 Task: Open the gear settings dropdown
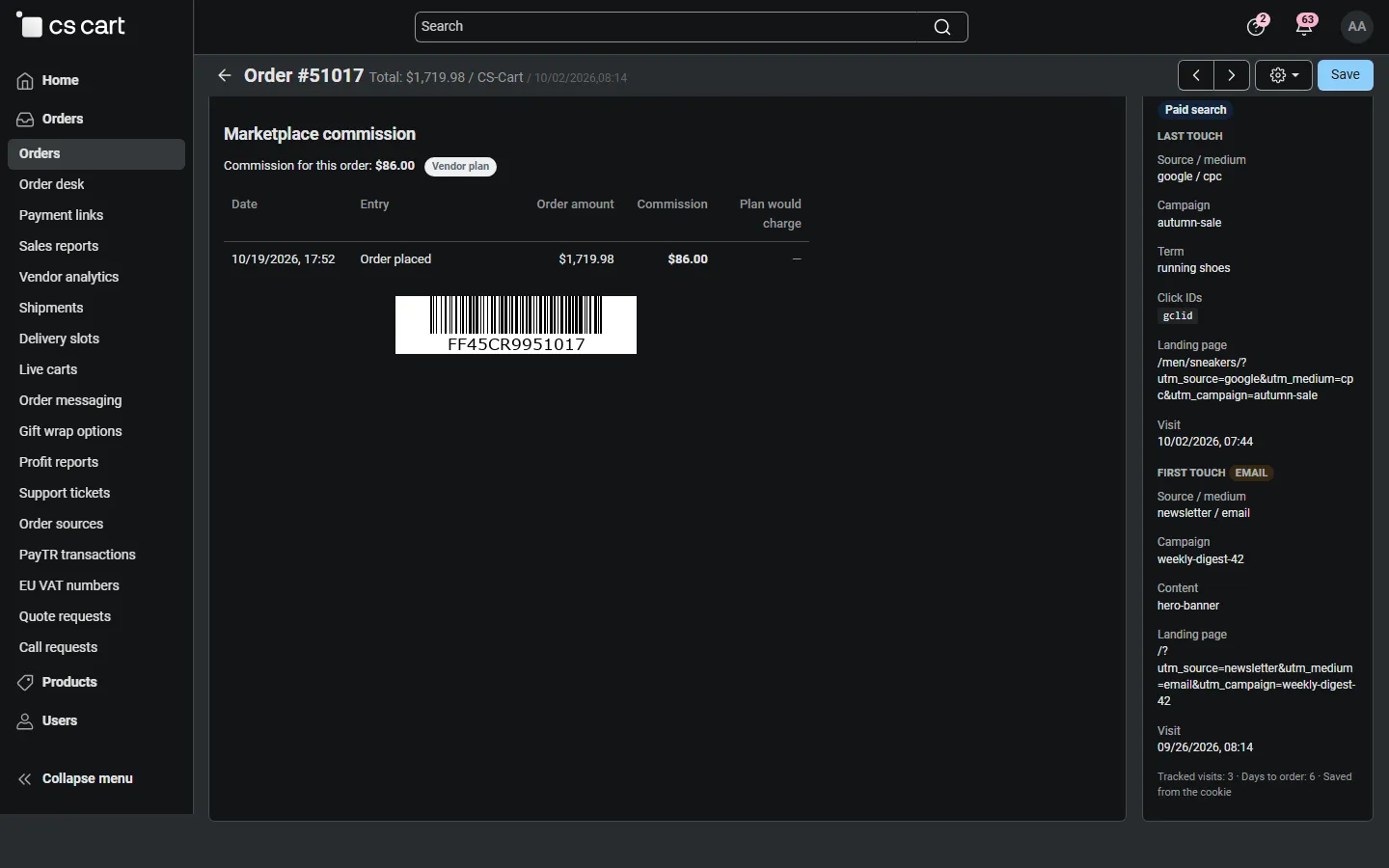pyautogui.click(x=1284, y=75)
